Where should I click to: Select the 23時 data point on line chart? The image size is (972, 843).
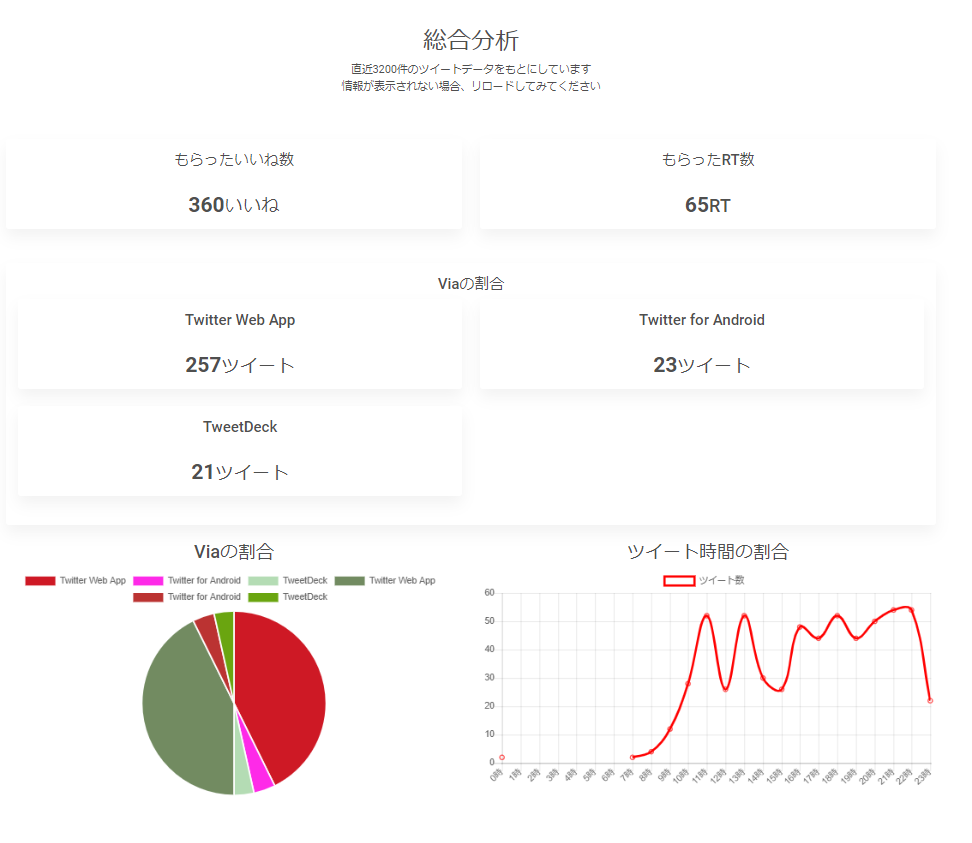(930, 701)
